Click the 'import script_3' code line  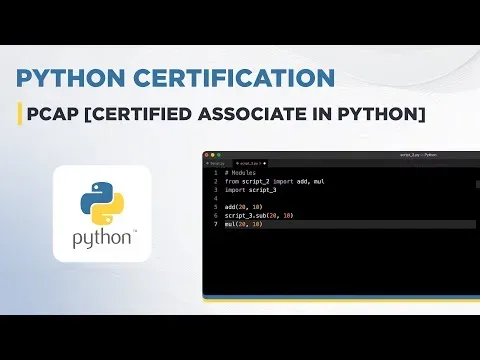251,190
